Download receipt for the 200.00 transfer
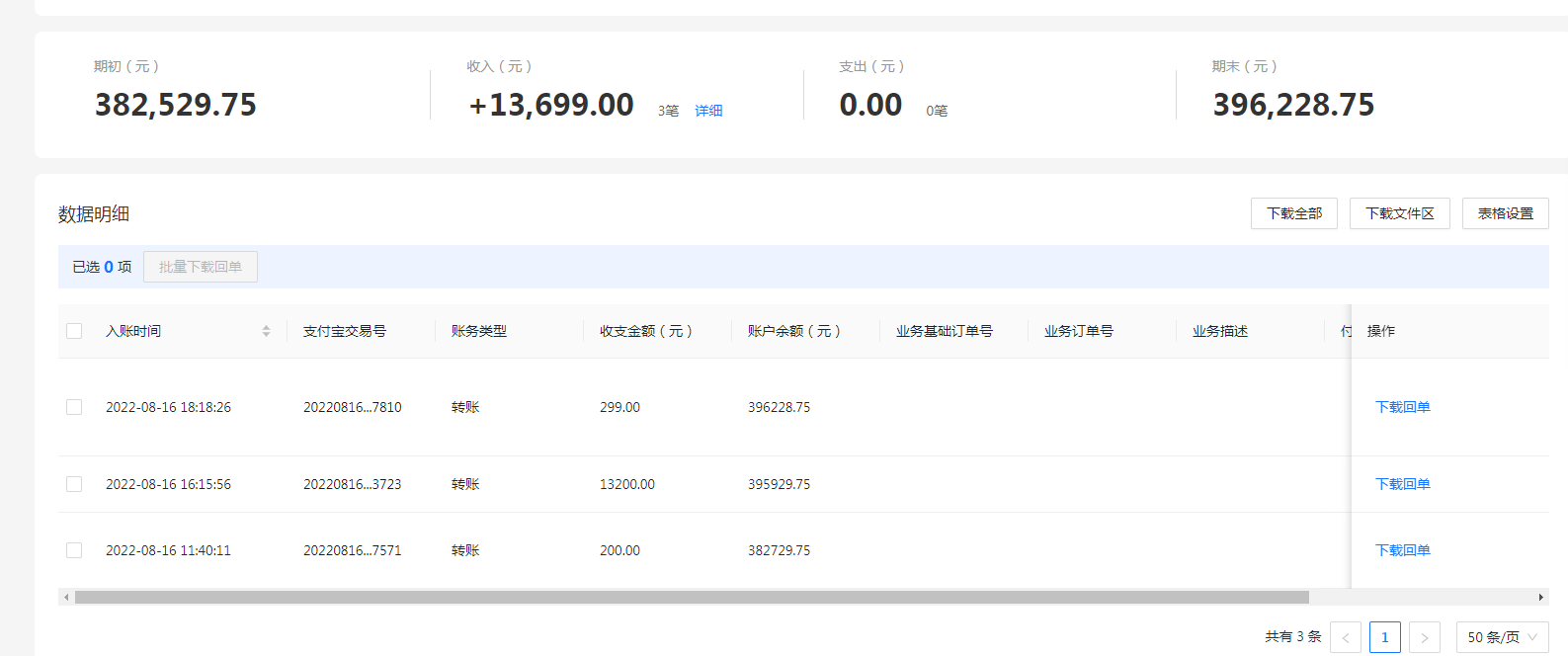 1403,550
